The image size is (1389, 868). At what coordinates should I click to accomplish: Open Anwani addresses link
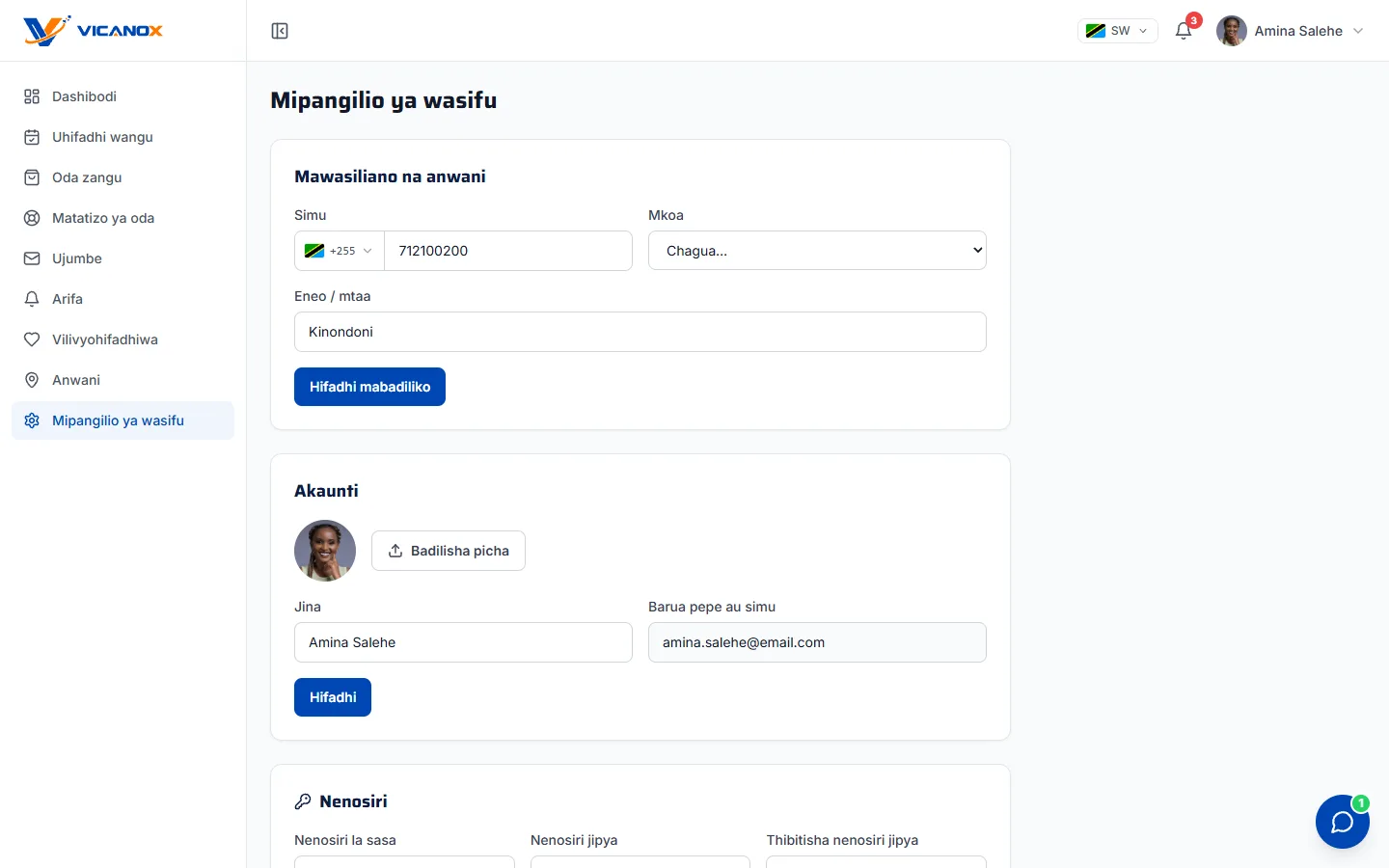coord(123,380)
